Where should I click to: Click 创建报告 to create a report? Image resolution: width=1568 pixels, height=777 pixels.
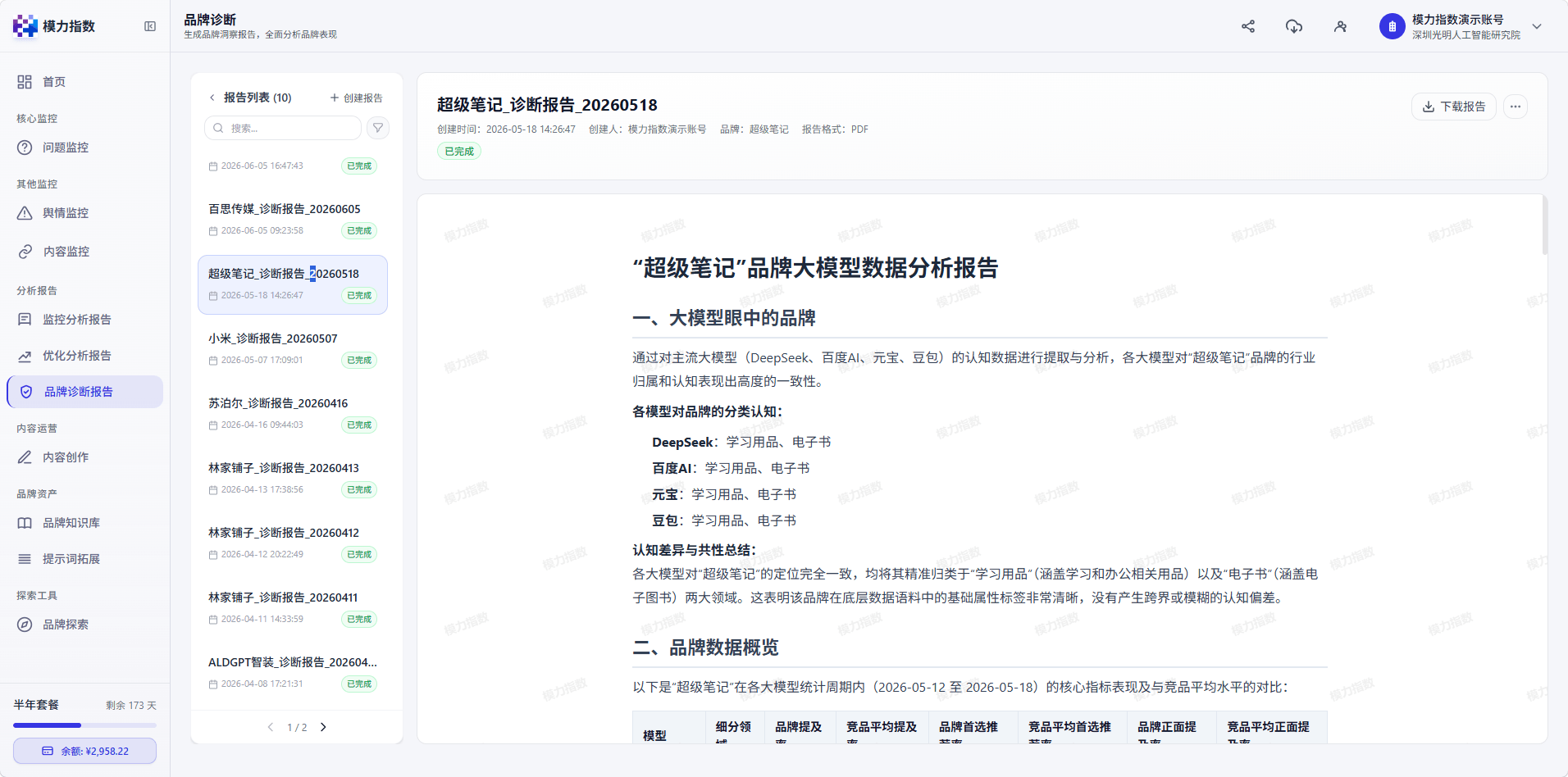point(356,98)
